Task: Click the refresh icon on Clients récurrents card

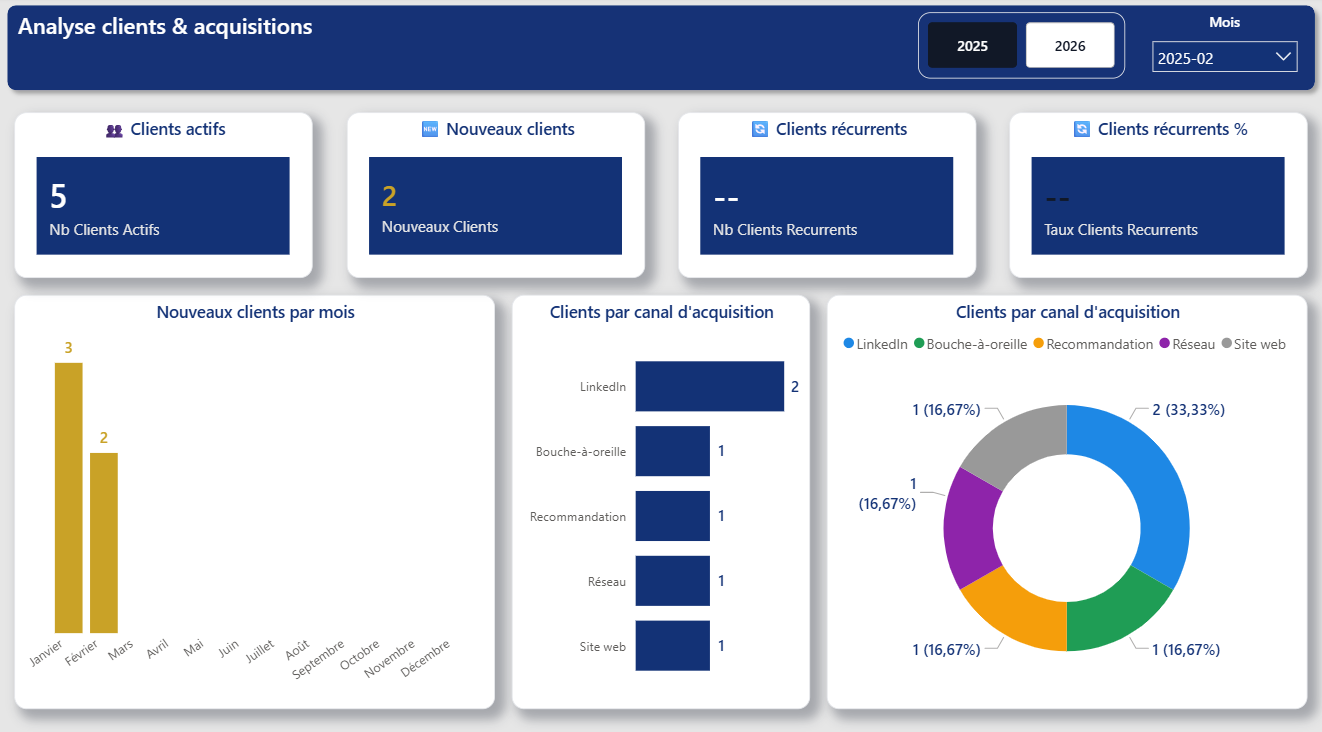Action: click(760, 129)
